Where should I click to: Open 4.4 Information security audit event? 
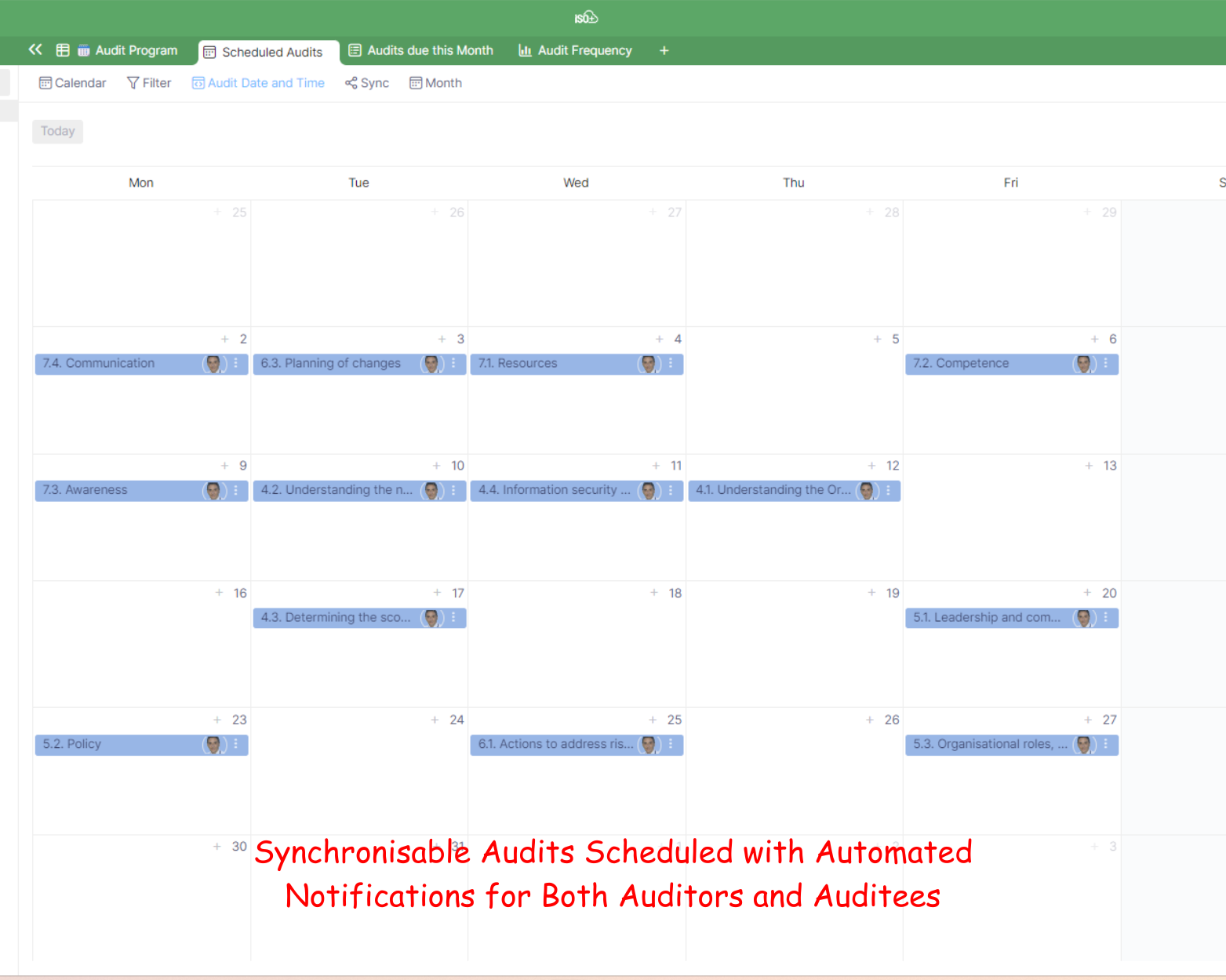[554, 490]
